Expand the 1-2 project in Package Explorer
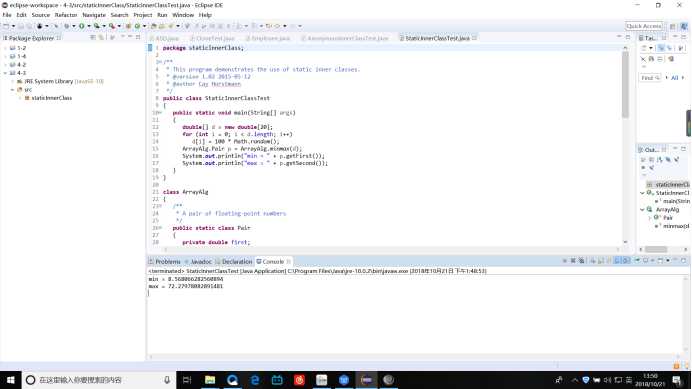Screen dimensions: 692x389 coord(5,48)
